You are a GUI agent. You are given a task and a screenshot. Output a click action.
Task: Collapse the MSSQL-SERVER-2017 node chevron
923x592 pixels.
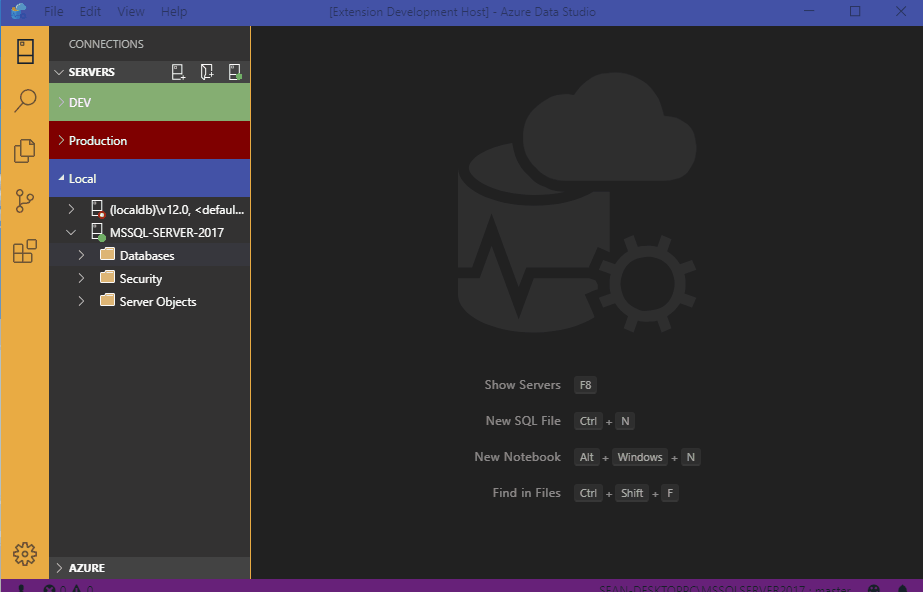click(71, 232)
